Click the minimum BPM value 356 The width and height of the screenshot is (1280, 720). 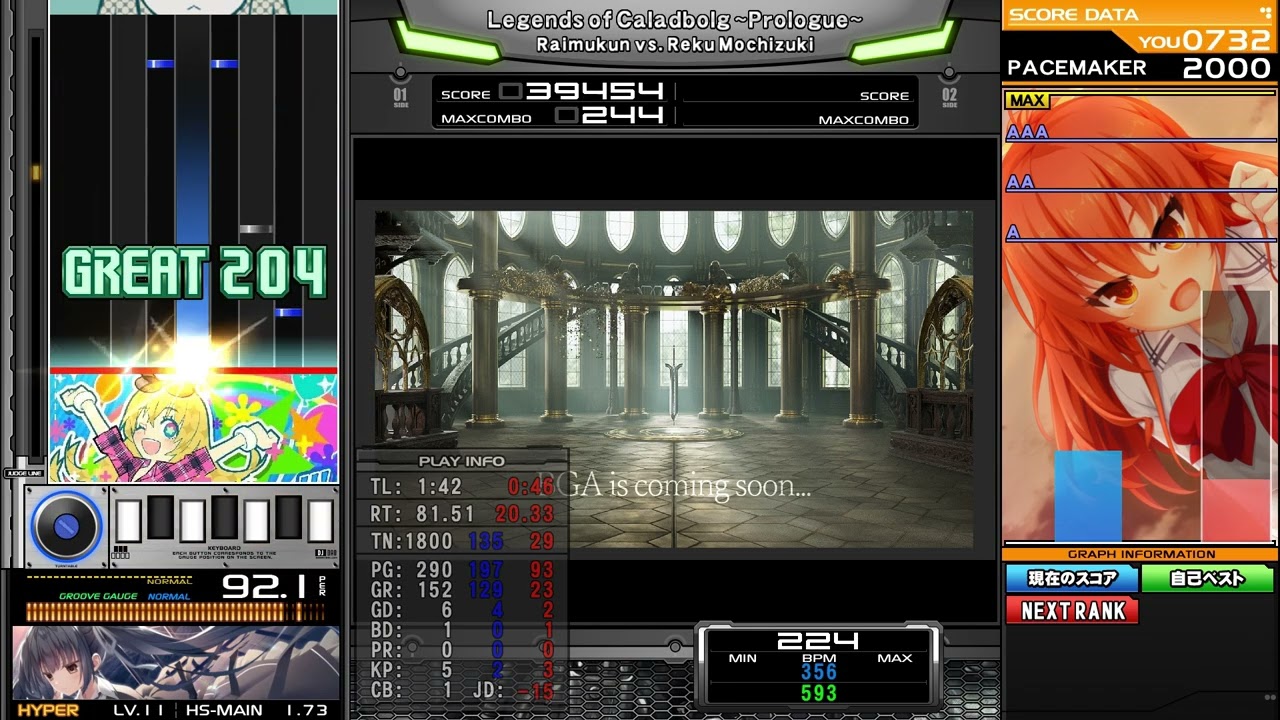[x=818, y=671]
